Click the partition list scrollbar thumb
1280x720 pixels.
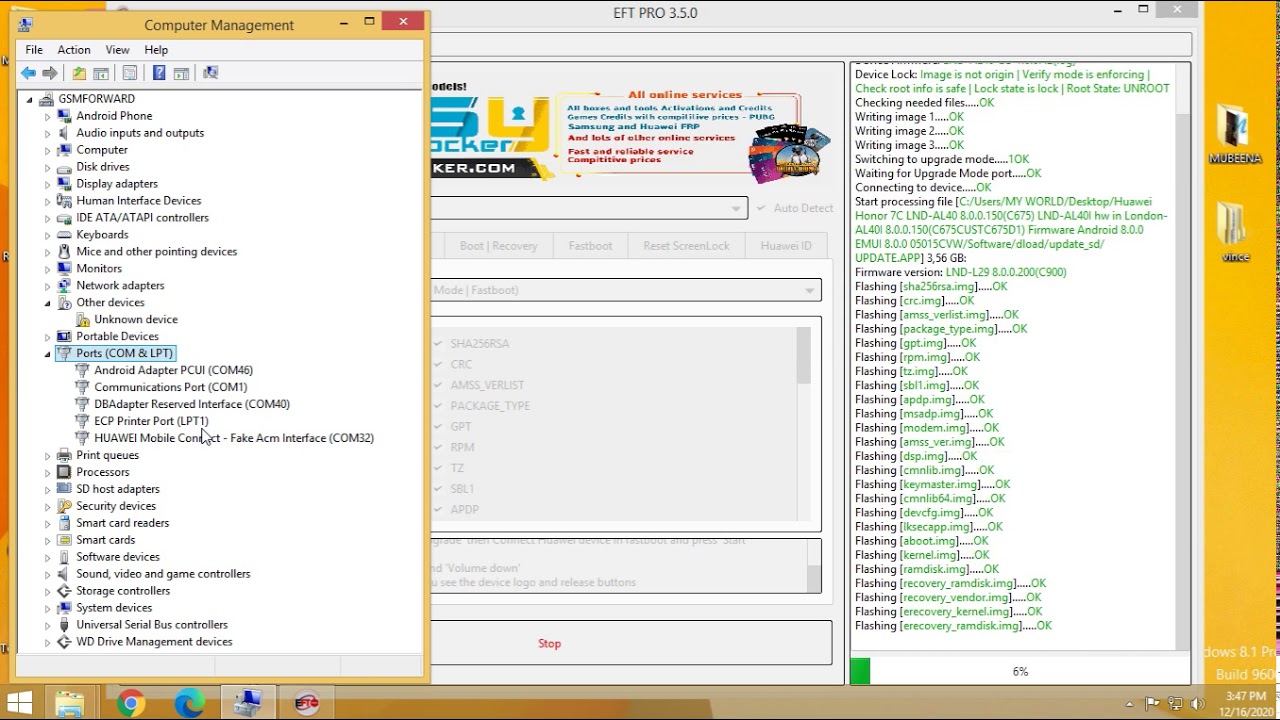click(x=803, y=357)
